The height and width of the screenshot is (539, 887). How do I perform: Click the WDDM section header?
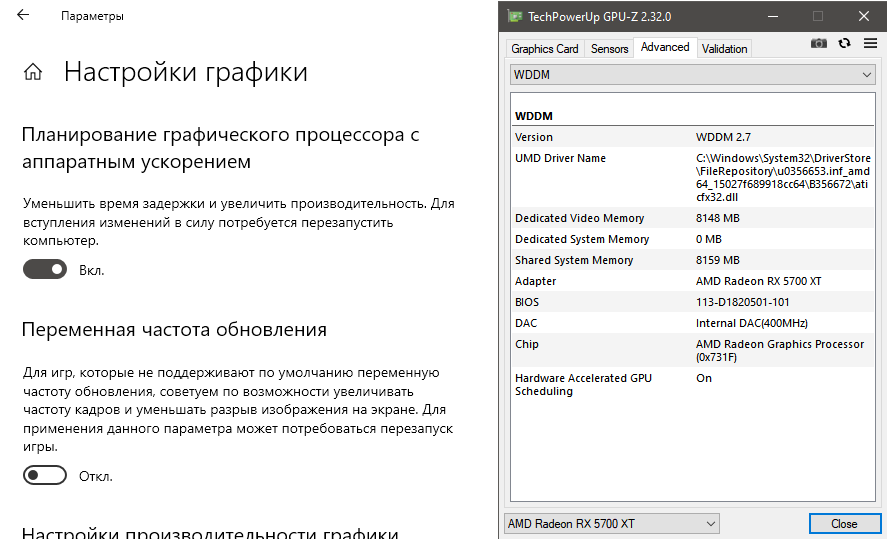(x=533, y=116)
